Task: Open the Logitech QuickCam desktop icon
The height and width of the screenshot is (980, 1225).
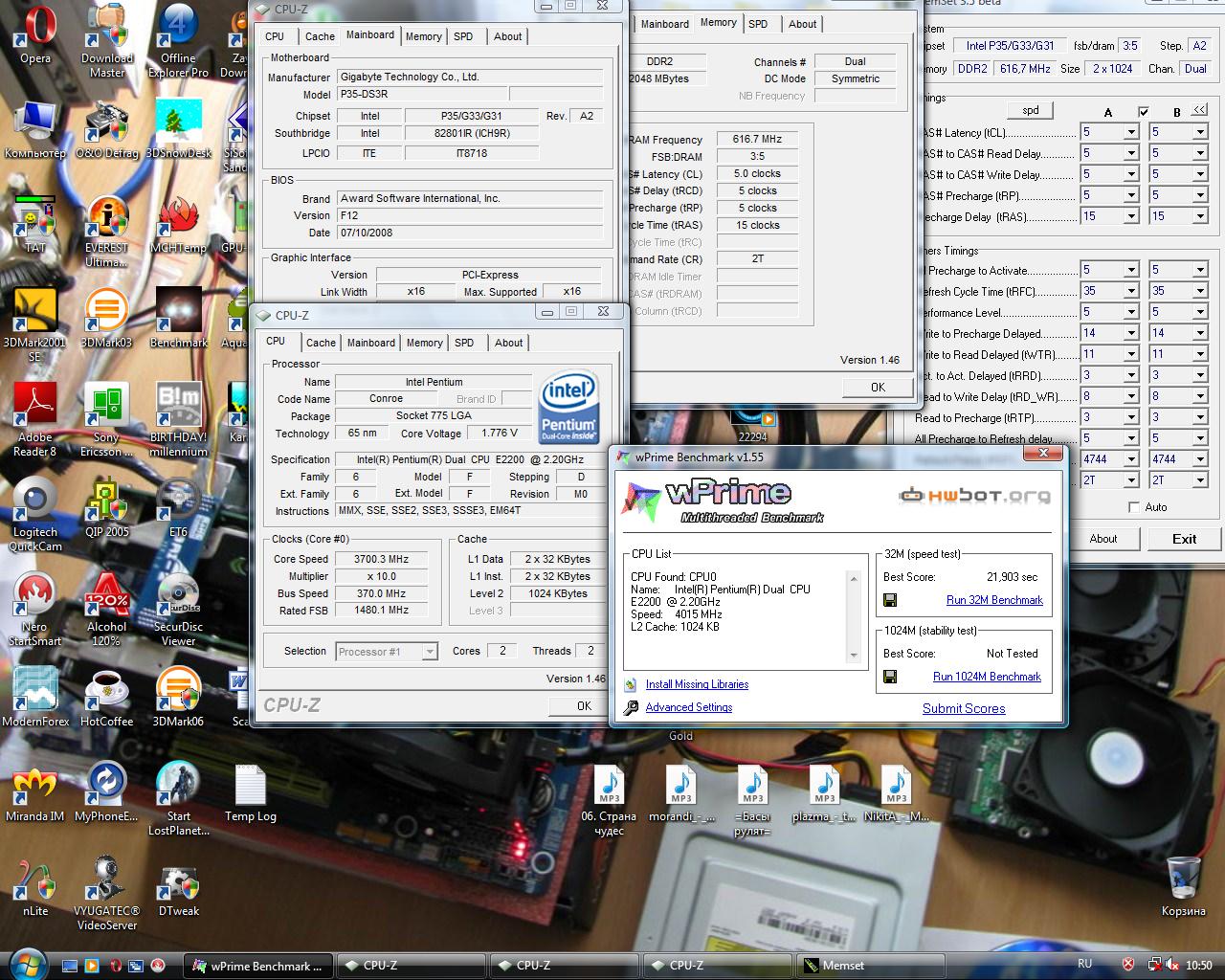Action: tap(35, 515)
